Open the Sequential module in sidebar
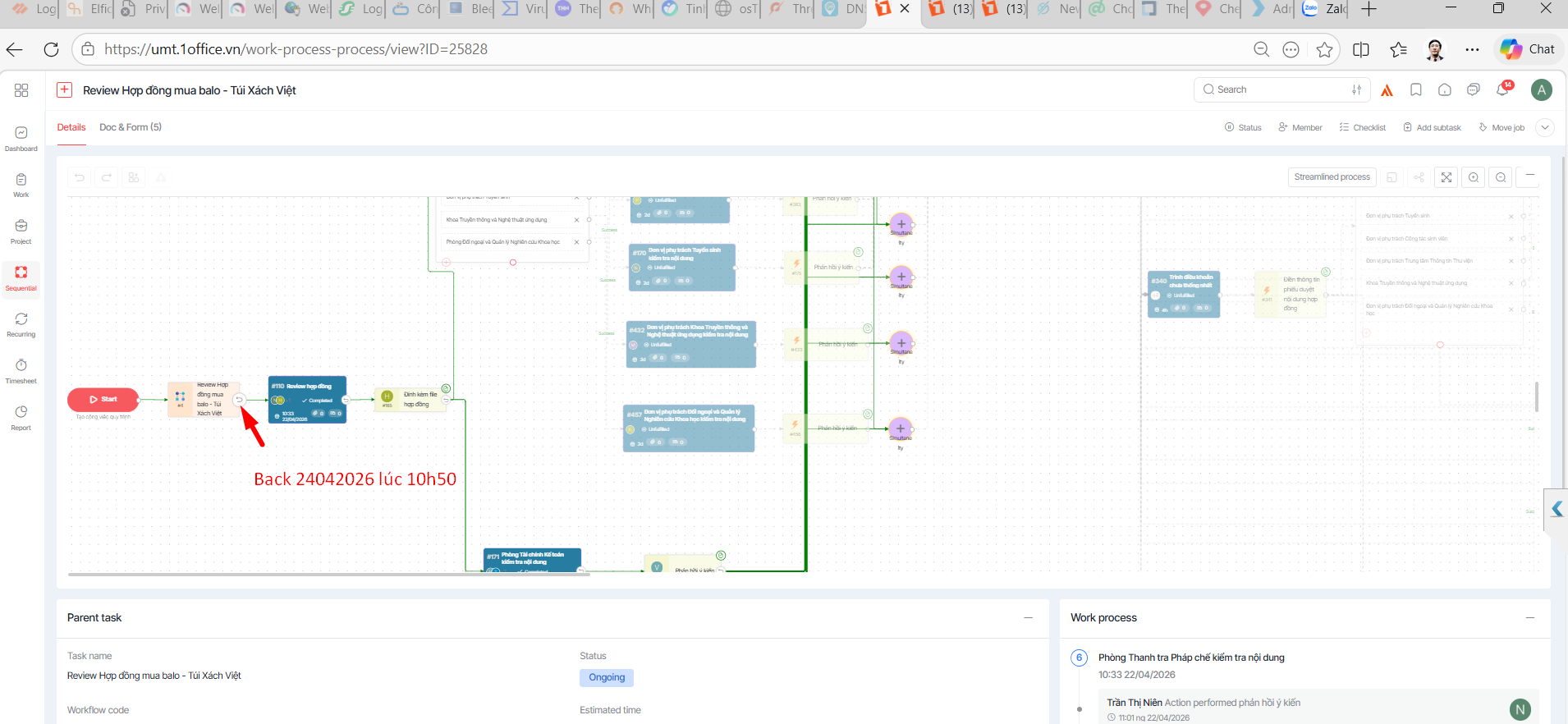The width and height of the screenshot is (1568, 724). tap(21, 277)
